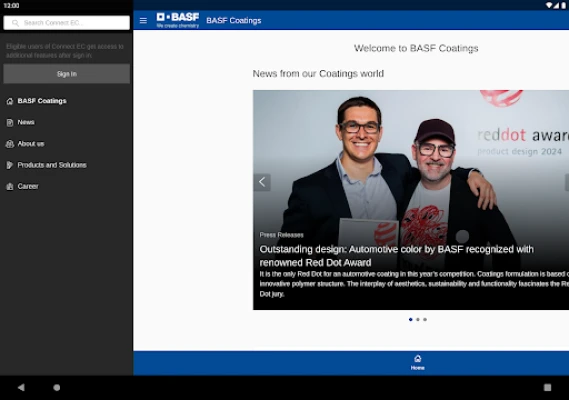Click the 'News from our Coatings world' heading
569x400 pixels.
click(318, 74)
